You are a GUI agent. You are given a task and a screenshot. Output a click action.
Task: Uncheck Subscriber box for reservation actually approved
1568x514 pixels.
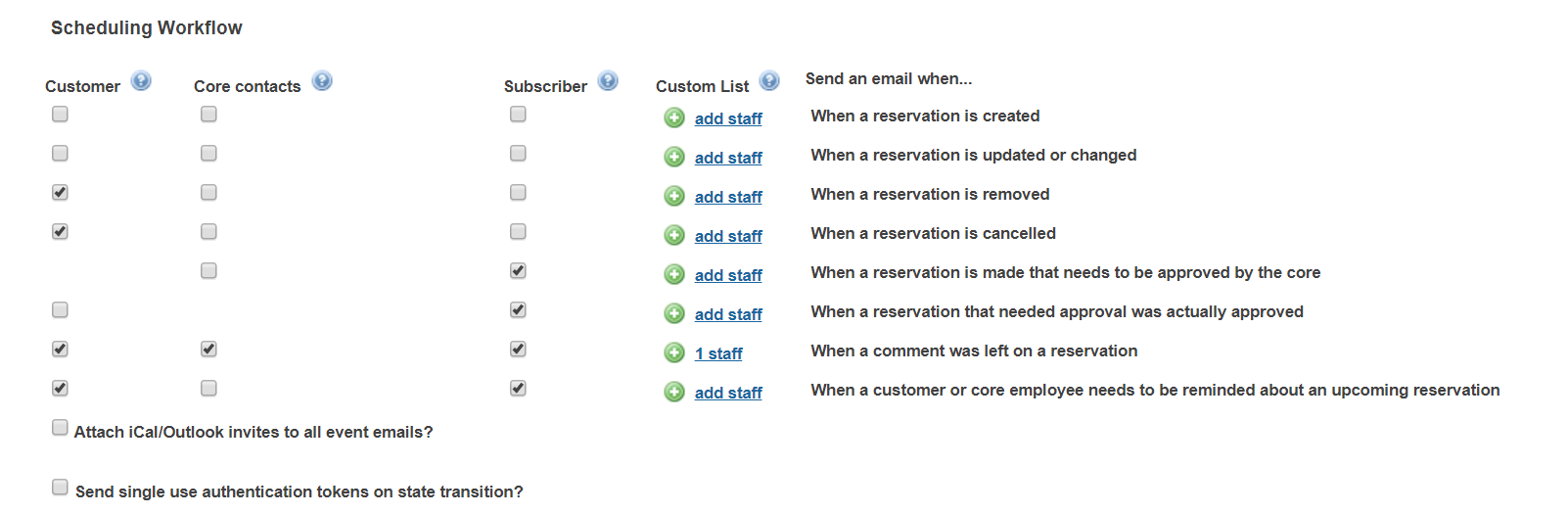click(x=518, y=310)
